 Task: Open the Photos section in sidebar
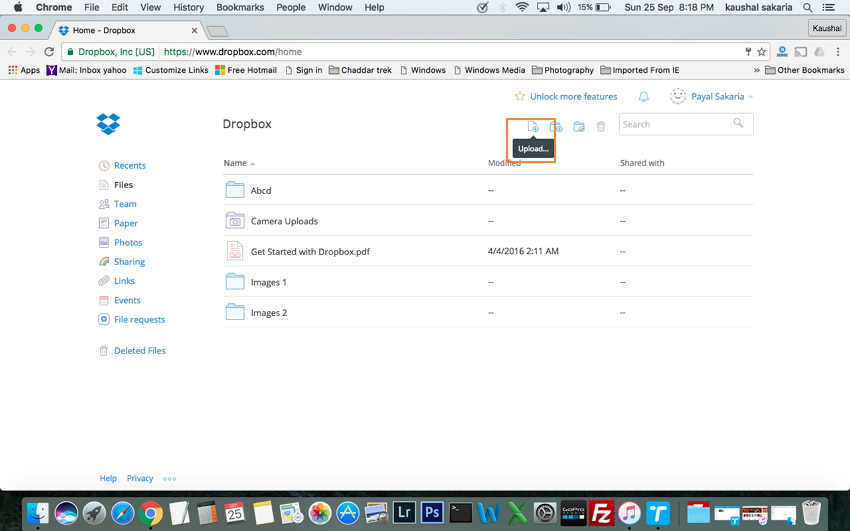pos(128,243)
